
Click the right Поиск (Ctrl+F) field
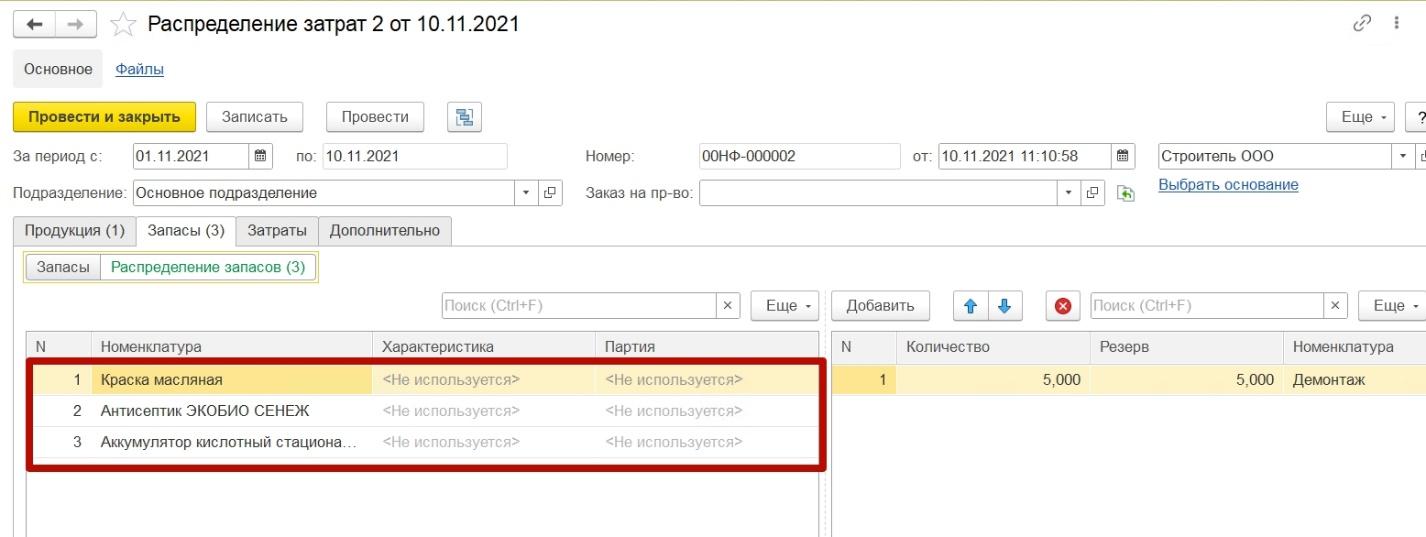click(x=1207, y=306)
